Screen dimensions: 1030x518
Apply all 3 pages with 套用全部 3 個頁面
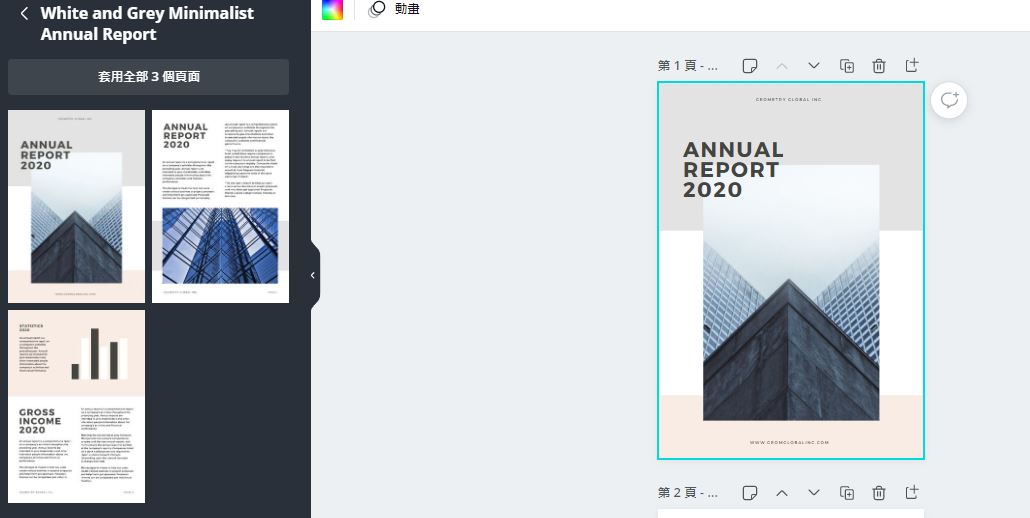tap(148, 77)
